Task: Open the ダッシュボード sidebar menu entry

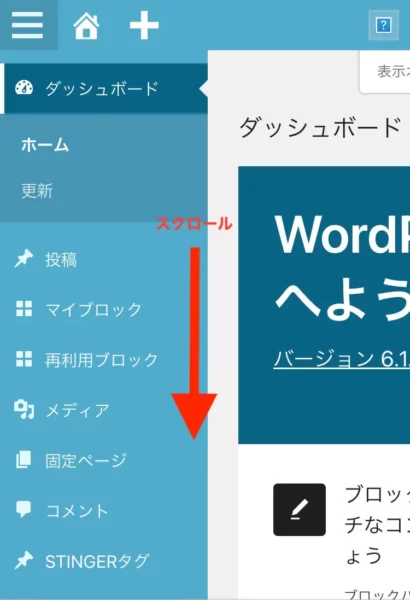Action: point(104,88)
